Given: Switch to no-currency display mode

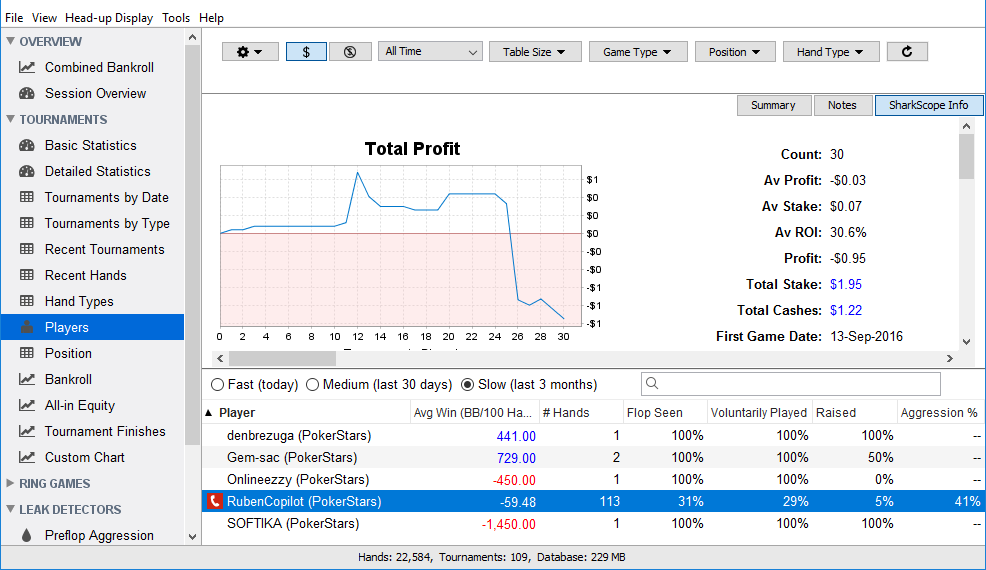Looking at the screenshot, I should click(350, 52).
